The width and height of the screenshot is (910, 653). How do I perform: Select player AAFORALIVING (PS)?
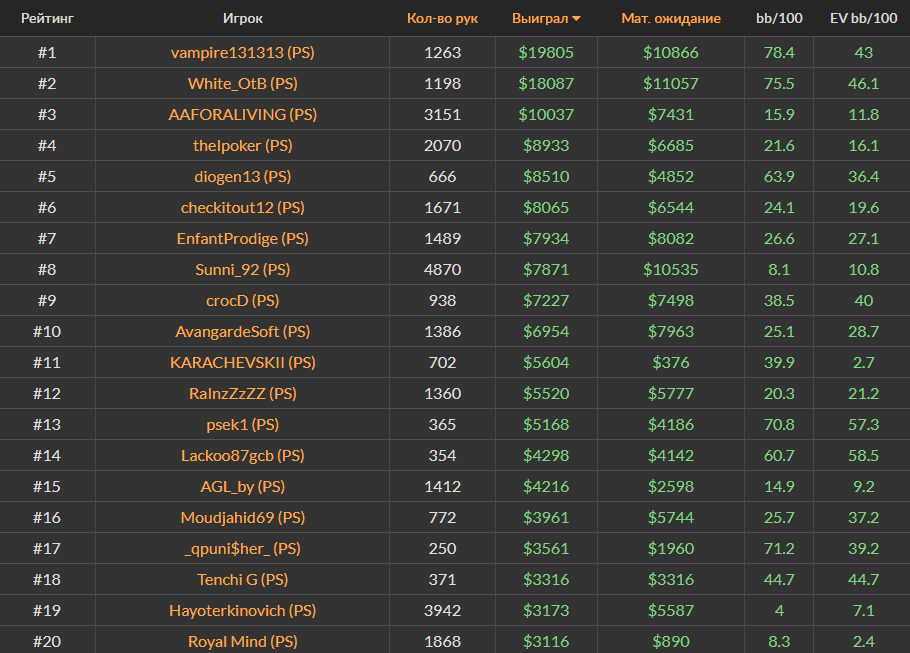[243, 114]
